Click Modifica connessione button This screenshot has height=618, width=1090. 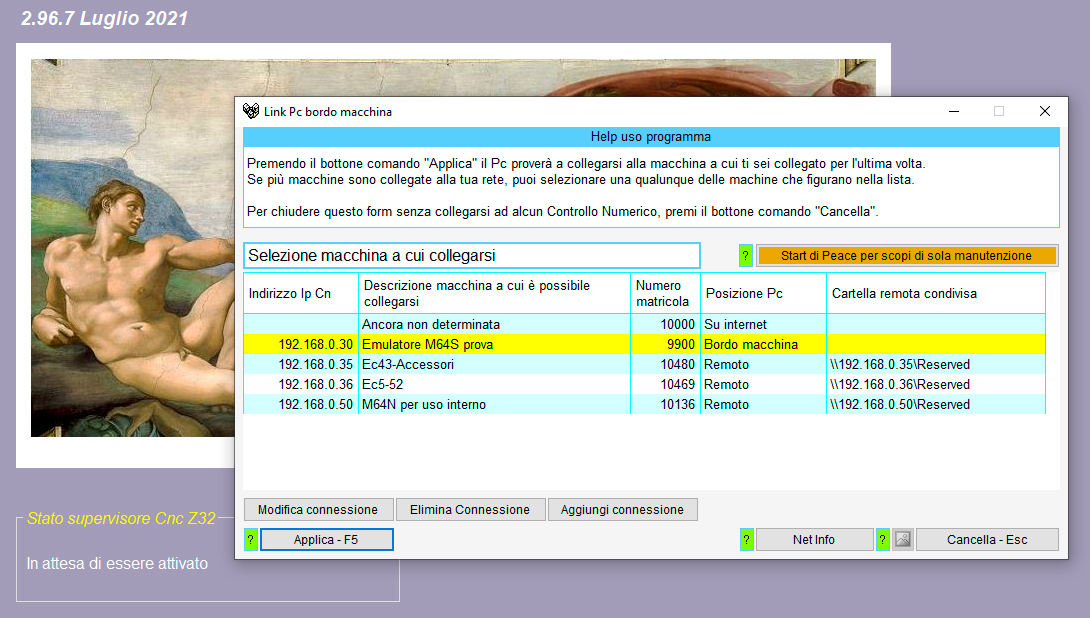318,510
